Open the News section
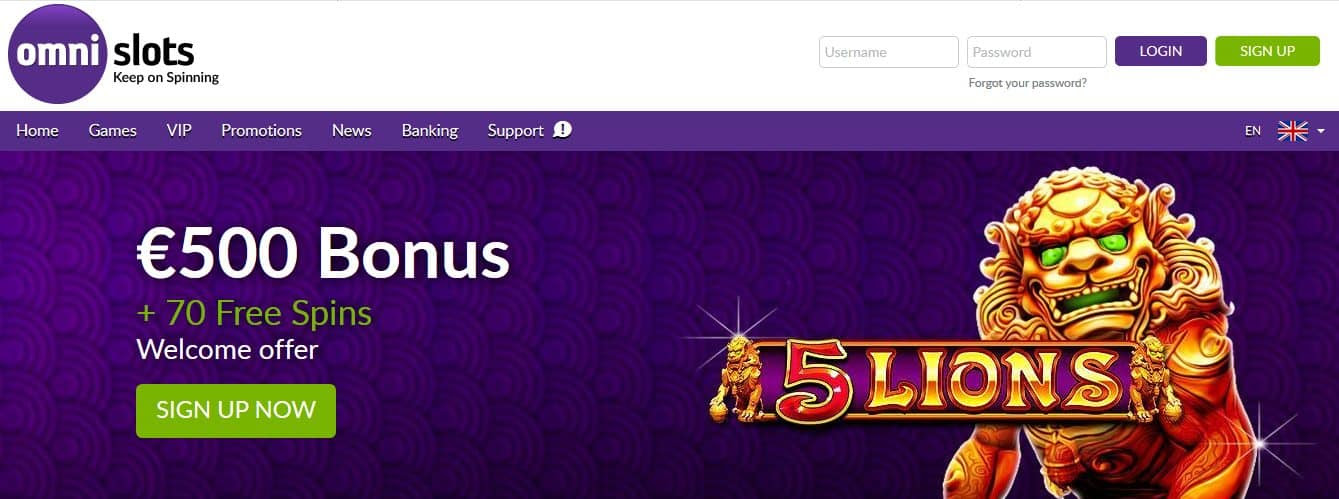This screenshot has height=499, width=1339. 351,130
